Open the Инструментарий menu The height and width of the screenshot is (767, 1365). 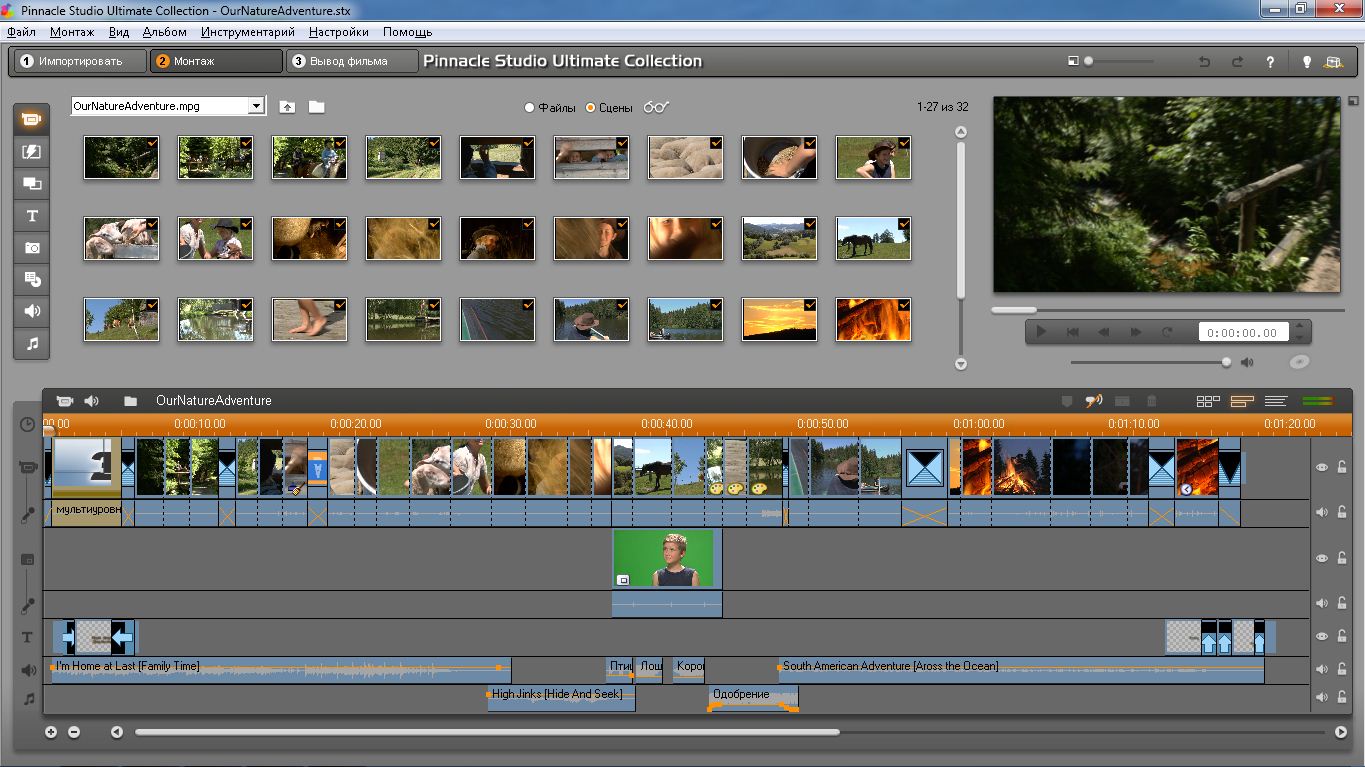point(248,32)
